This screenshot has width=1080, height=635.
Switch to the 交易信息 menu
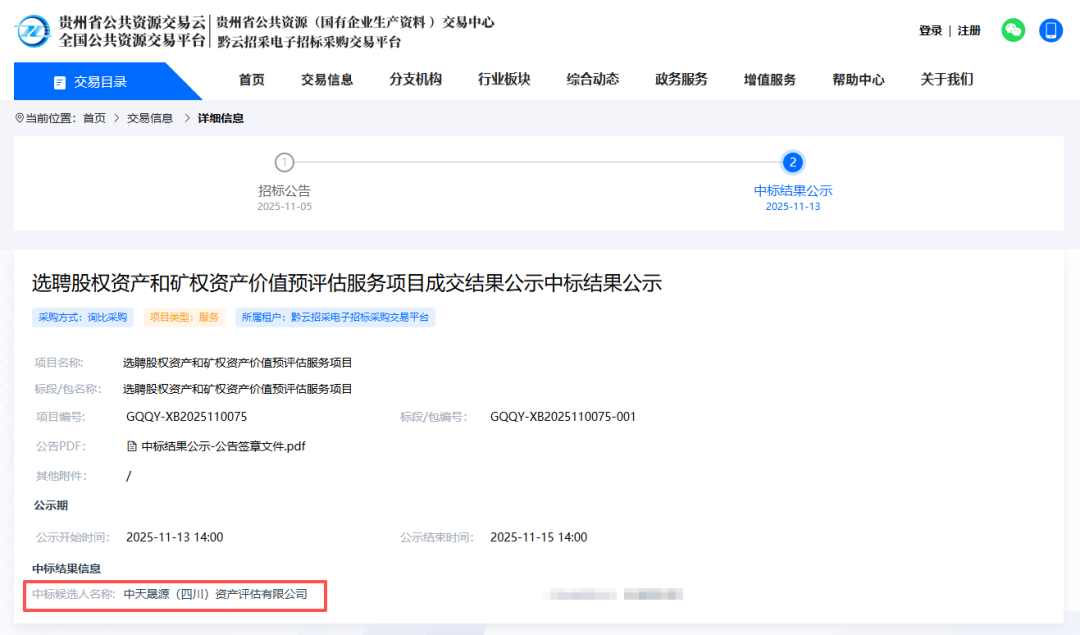pyautogui.click(x=327, y=80)
